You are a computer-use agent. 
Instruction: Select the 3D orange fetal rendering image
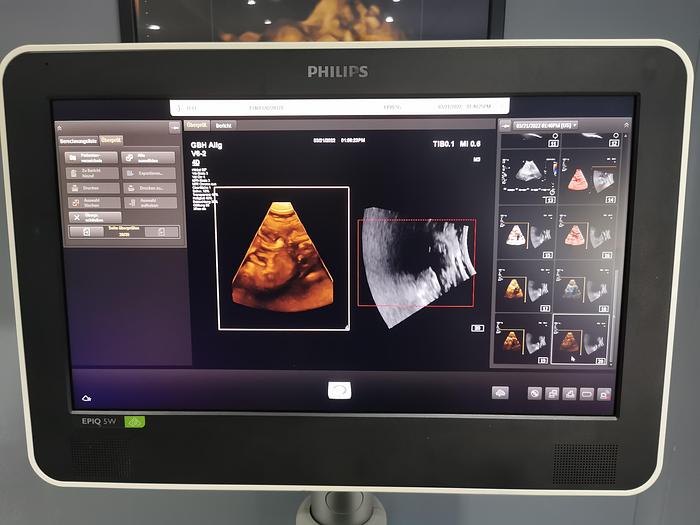click(x=283, y=258)
